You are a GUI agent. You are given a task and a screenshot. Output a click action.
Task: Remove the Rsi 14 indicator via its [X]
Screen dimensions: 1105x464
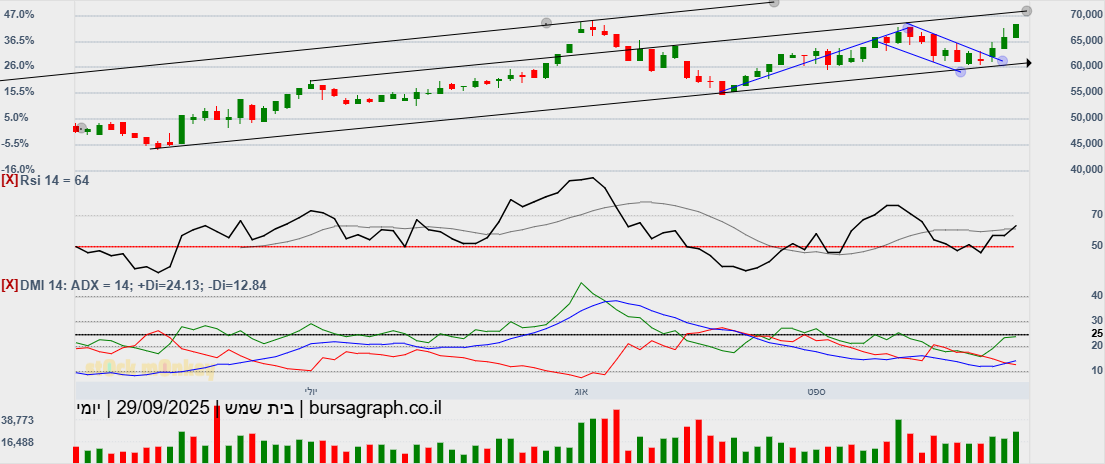[x=10, y=181]
